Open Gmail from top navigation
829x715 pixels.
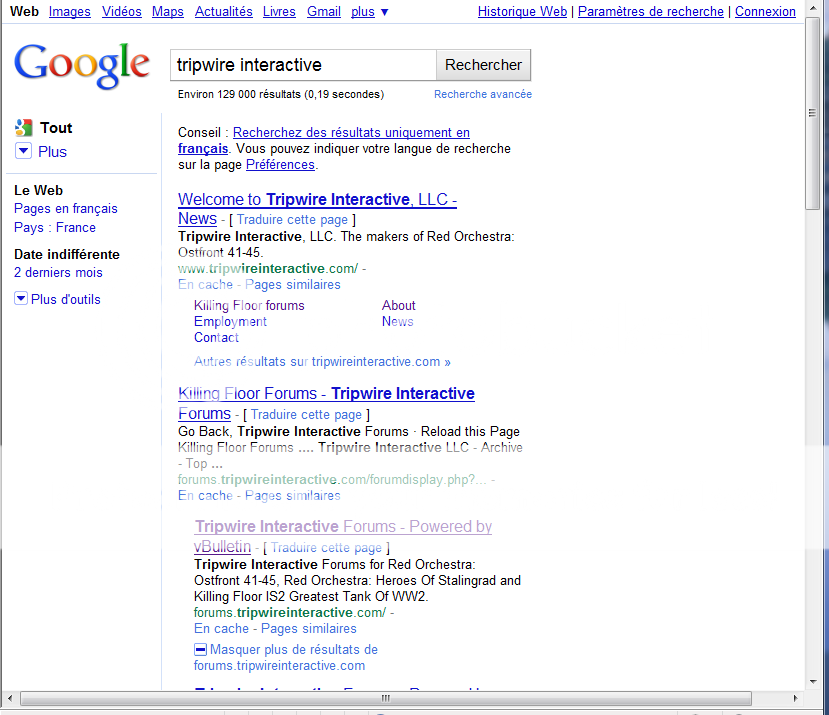(x=323, y=12)
